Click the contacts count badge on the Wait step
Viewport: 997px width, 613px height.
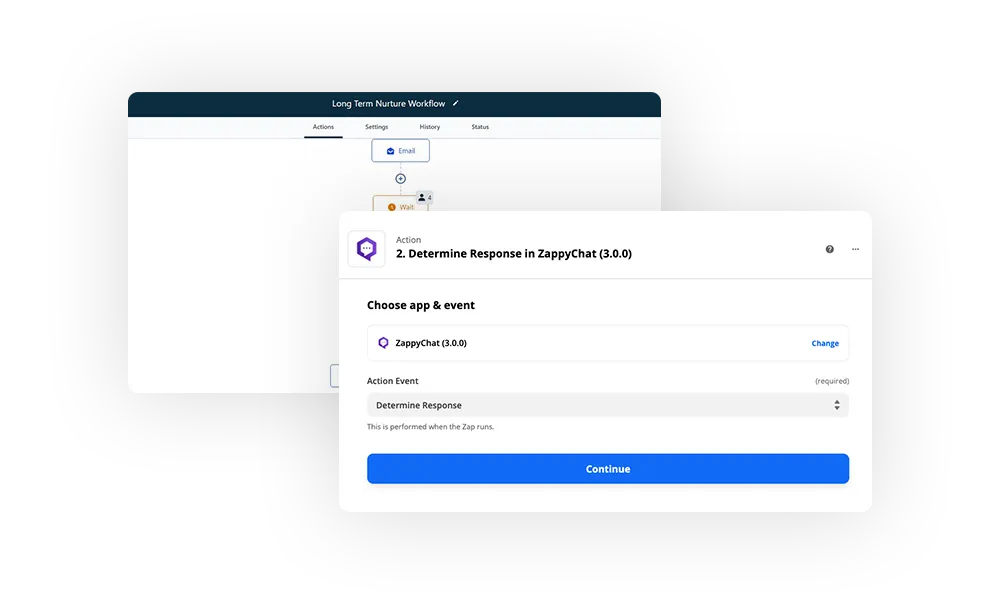click(x=424, y=198)
